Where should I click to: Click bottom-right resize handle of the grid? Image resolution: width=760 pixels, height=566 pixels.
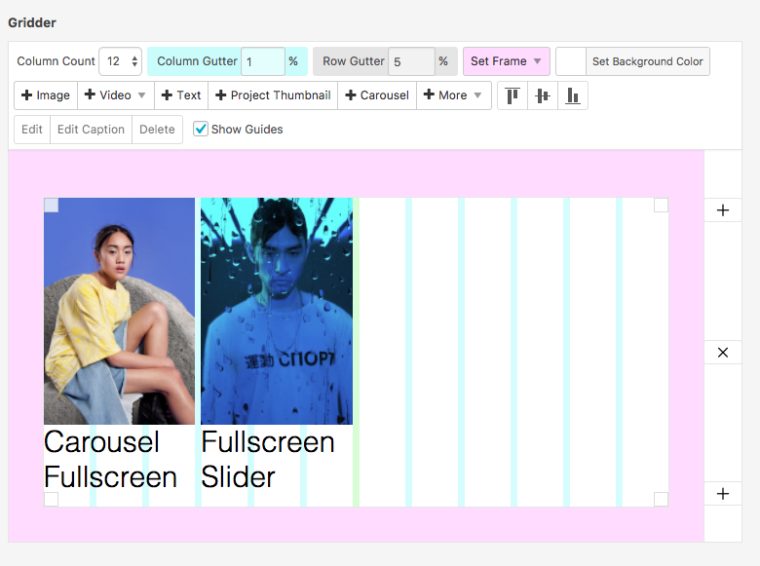click(661, 499)
